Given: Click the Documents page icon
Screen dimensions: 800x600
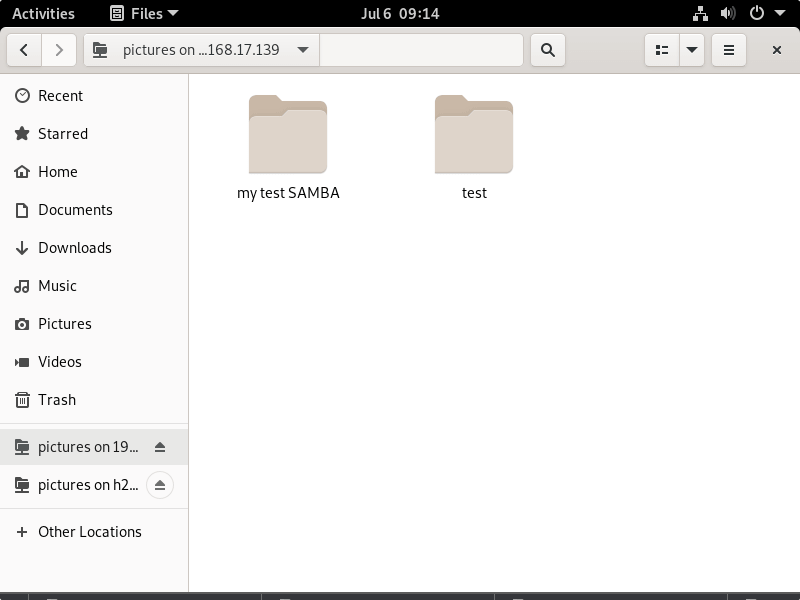Looking at the screenshot, I should tap(22, 210).
